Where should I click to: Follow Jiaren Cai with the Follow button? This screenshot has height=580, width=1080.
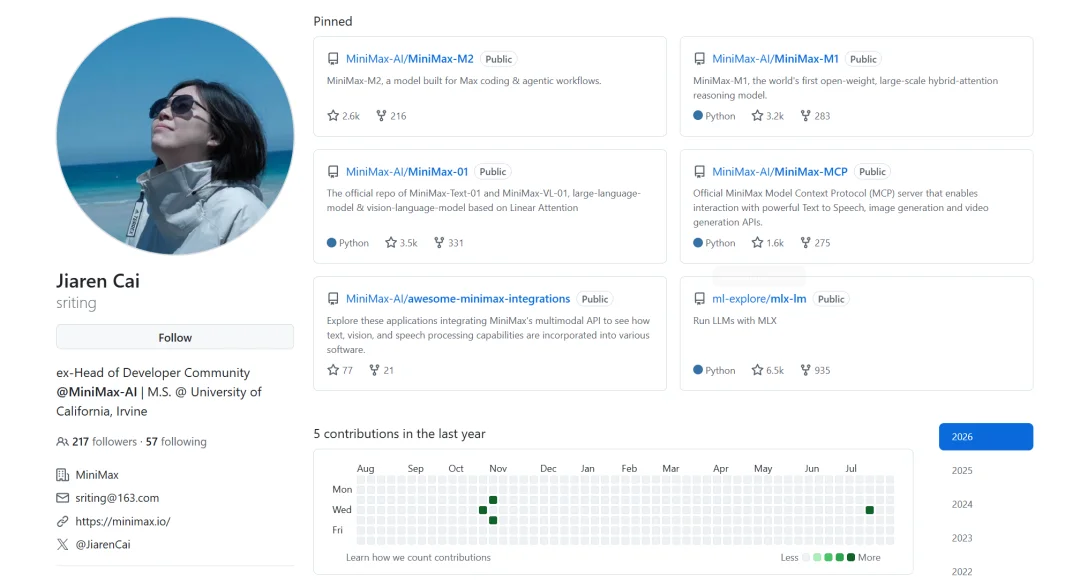pyautogui.click(x=175, y=338)
